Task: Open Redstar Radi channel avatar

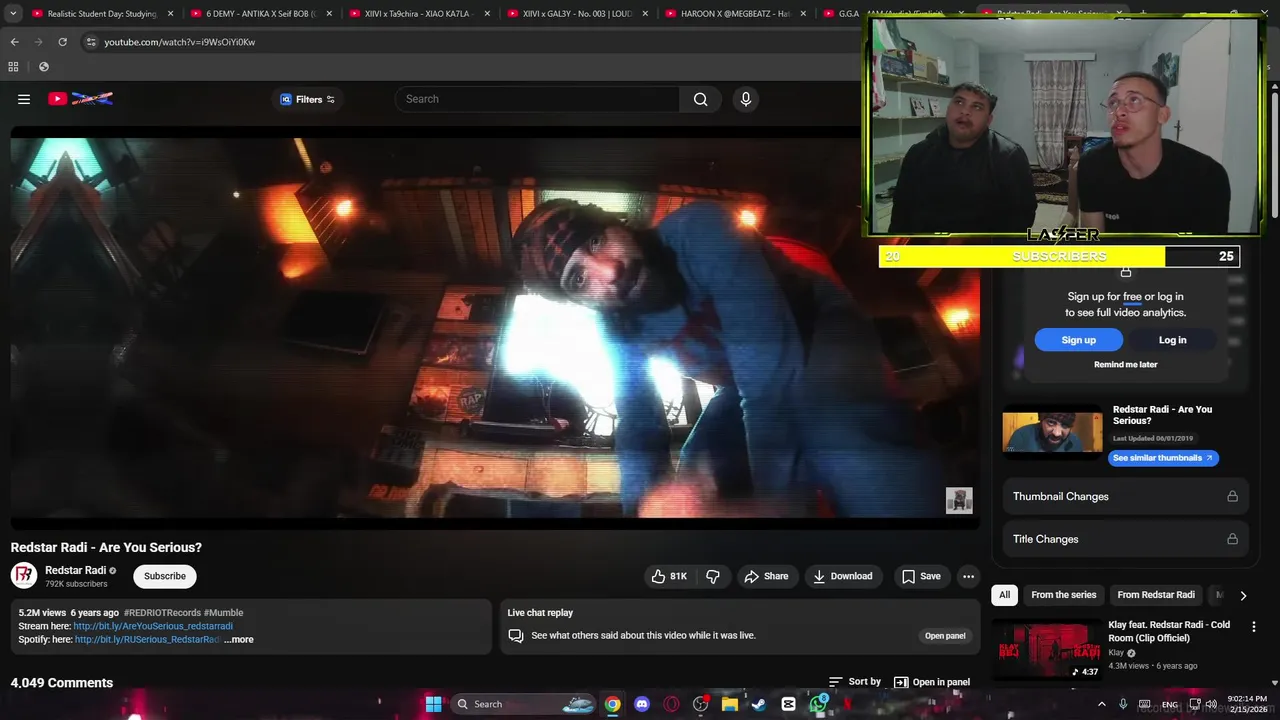Action: pos(24,575)
